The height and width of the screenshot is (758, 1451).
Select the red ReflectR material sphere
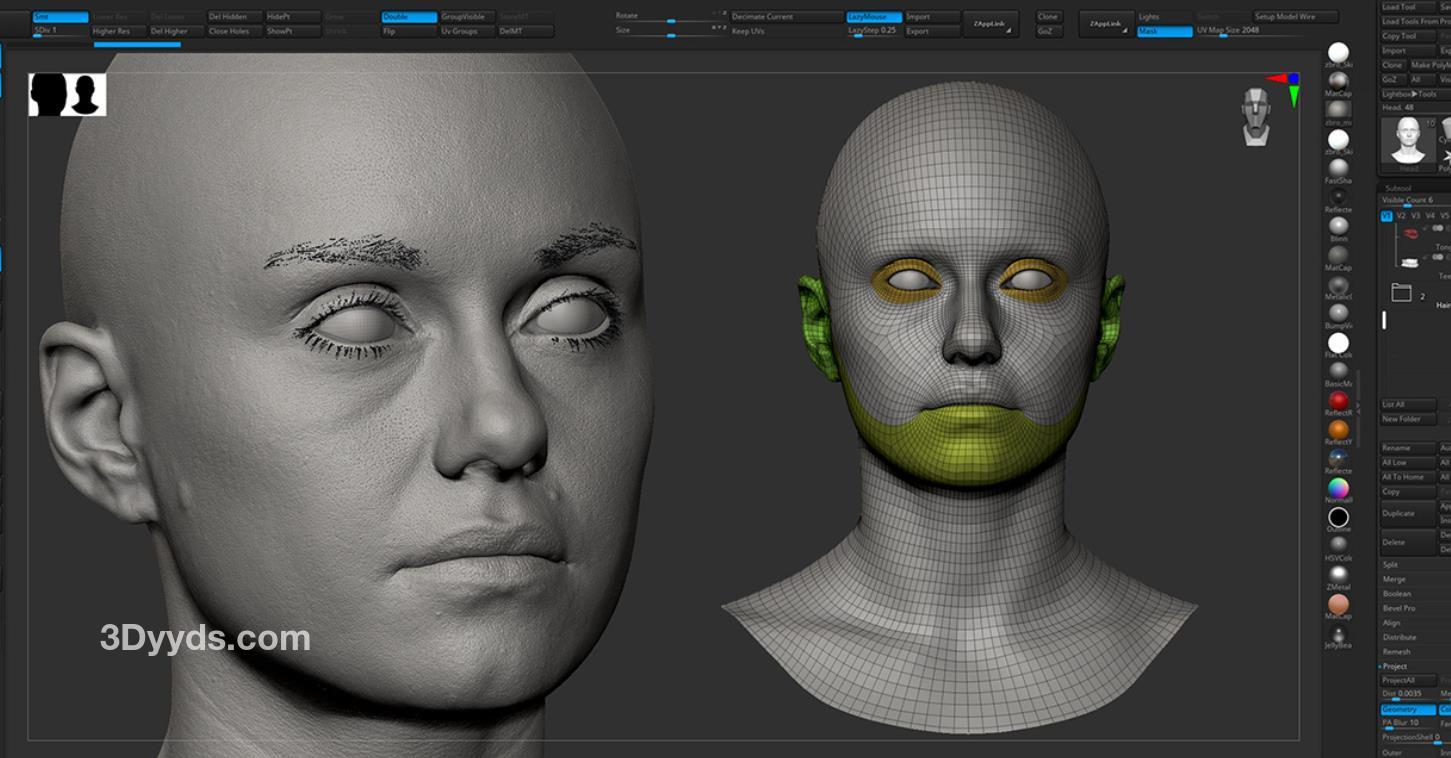pyautogui.click(x=1338, y=400)
